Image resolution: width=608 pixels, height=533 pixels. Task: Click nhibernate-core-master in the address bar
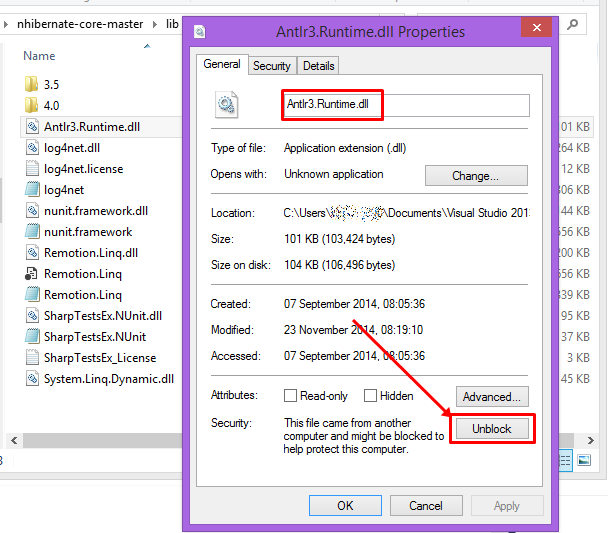[80, 24]
